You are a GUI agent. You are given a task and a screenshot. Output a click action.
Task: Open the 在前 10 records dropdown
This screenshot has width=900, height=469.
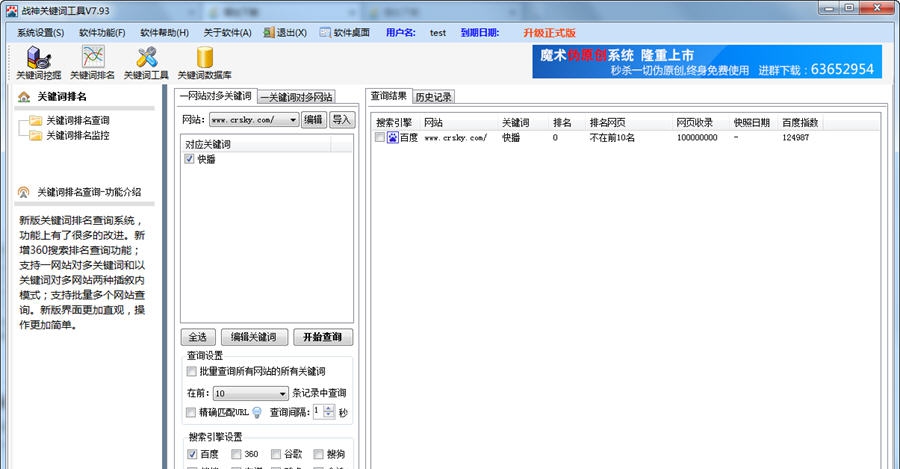click(282, 393)
